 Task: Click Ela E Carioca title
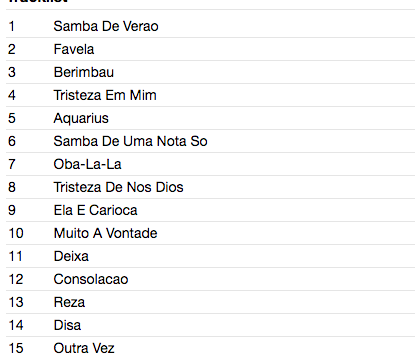point(95,210)
